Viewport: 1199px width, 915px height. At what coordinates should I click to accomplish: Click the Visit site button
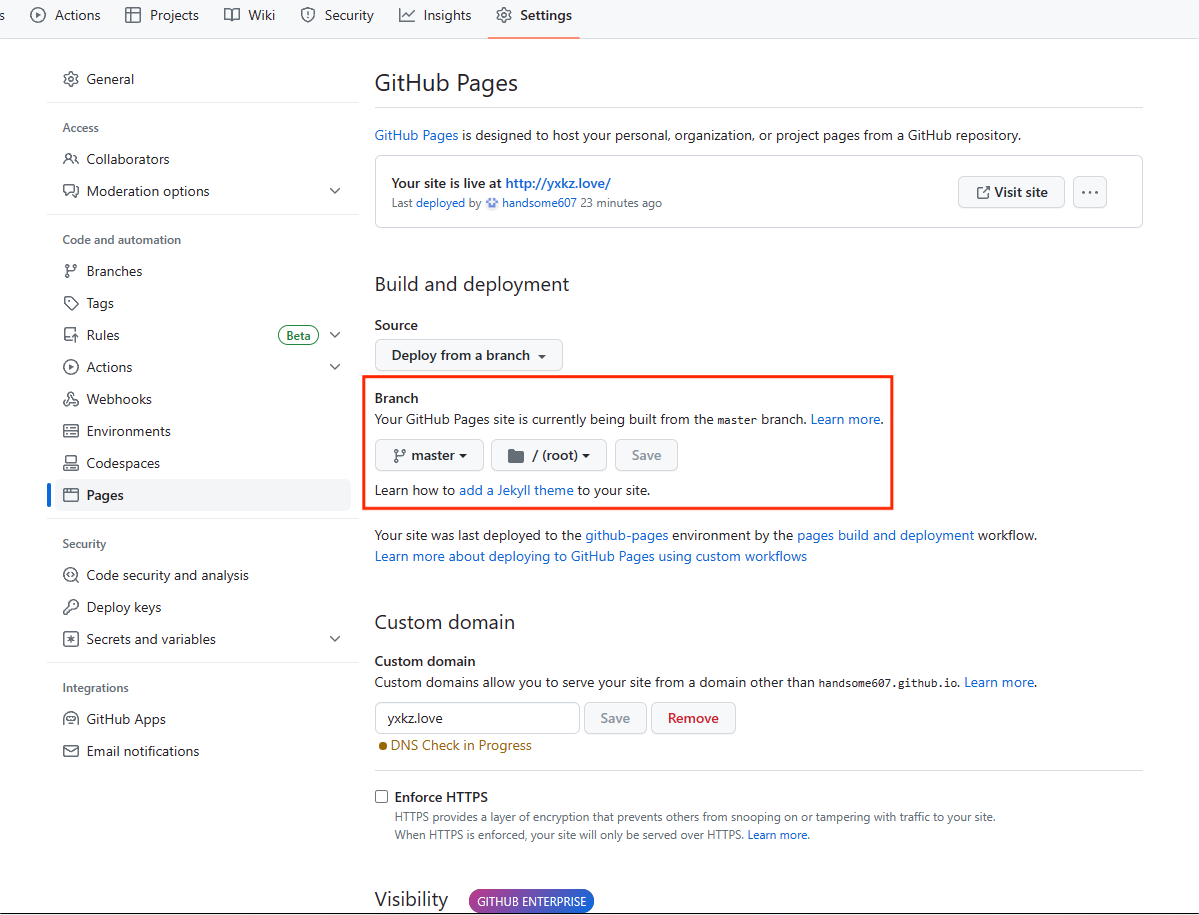point(1011,192)
